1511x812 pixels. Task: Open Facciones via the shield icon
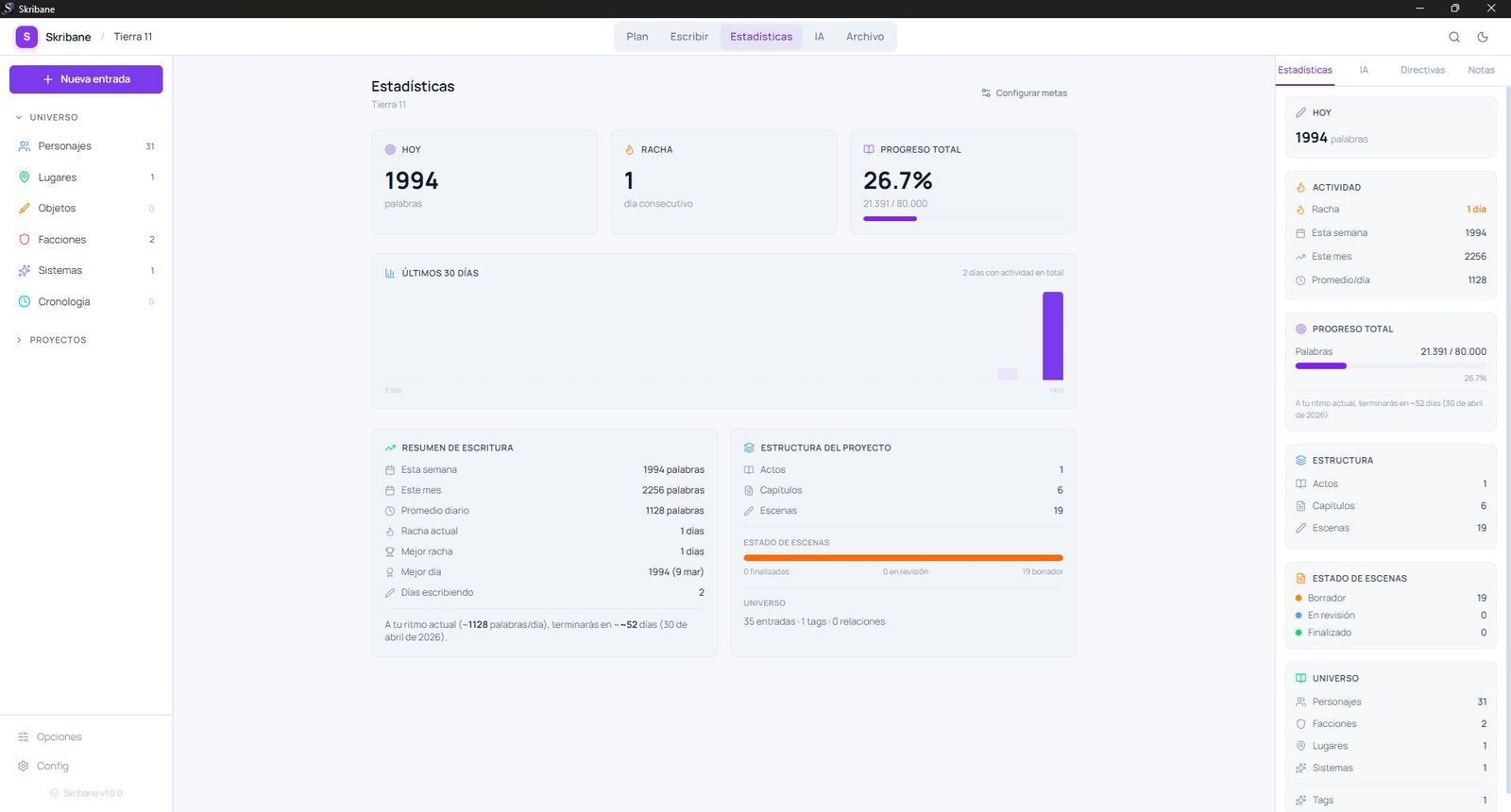point(25,240)
